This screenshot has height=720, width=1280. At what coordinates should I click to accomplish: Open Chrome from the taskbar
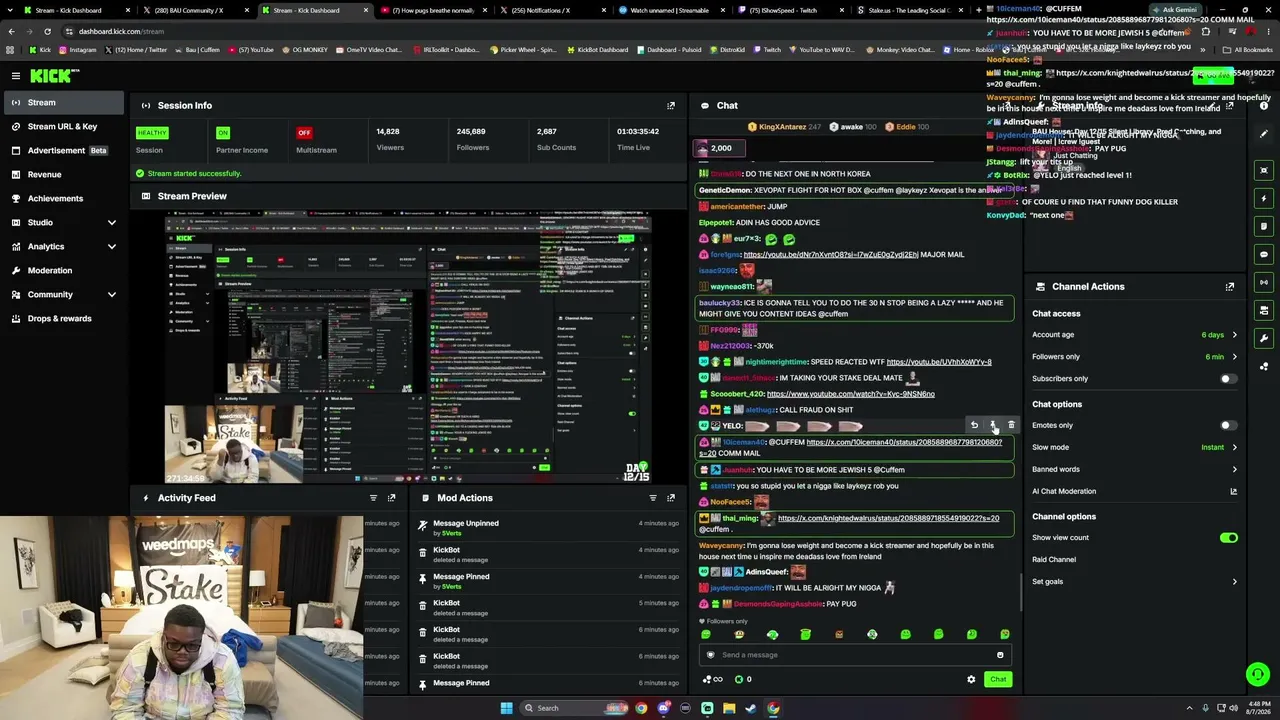(x=641, y=708)
